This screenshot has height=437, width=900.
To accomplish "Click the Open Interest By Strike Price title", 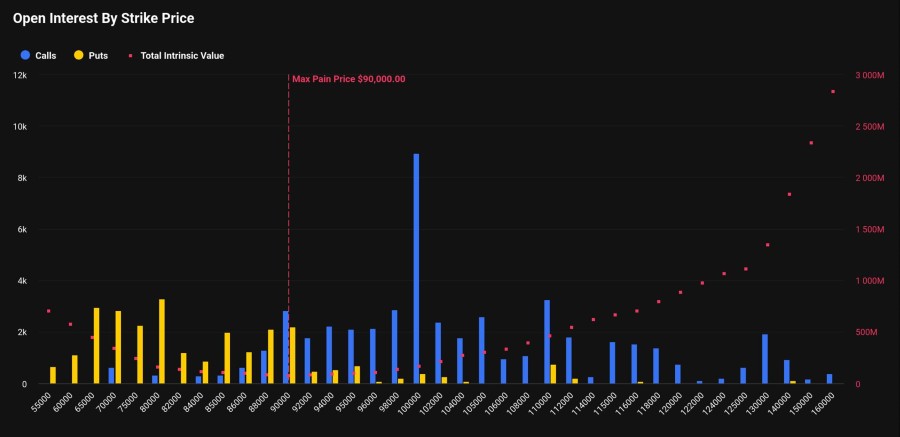I will 103,18.
